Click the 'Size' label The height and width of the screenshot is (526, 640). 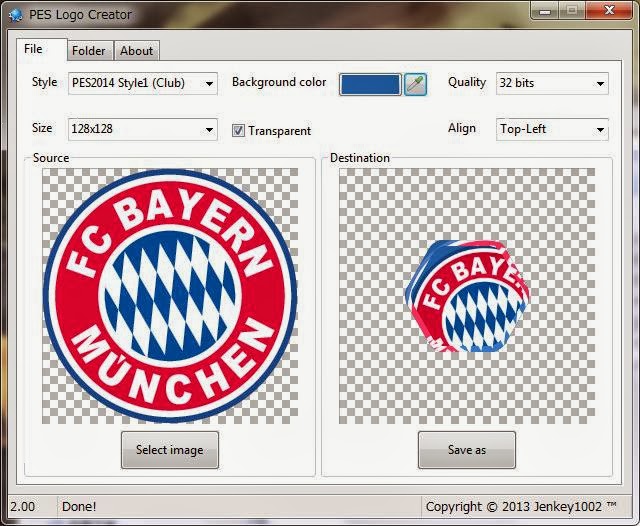42,128
